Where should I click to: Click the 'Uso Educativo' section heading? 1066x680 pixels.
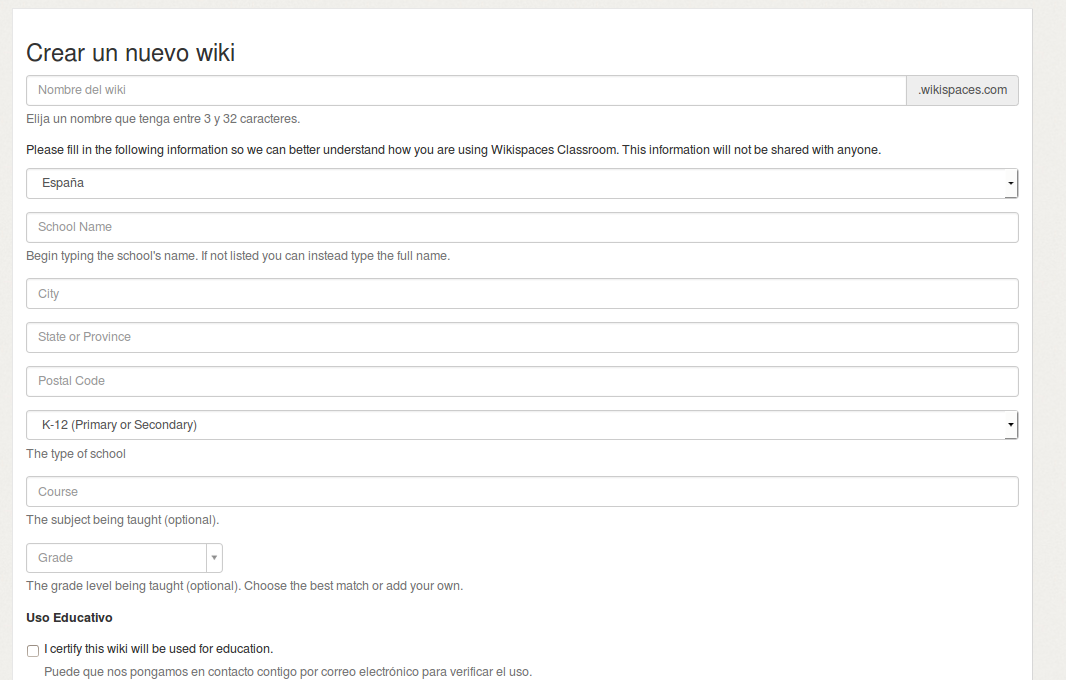pyautogui.click(x=69, y=617)
